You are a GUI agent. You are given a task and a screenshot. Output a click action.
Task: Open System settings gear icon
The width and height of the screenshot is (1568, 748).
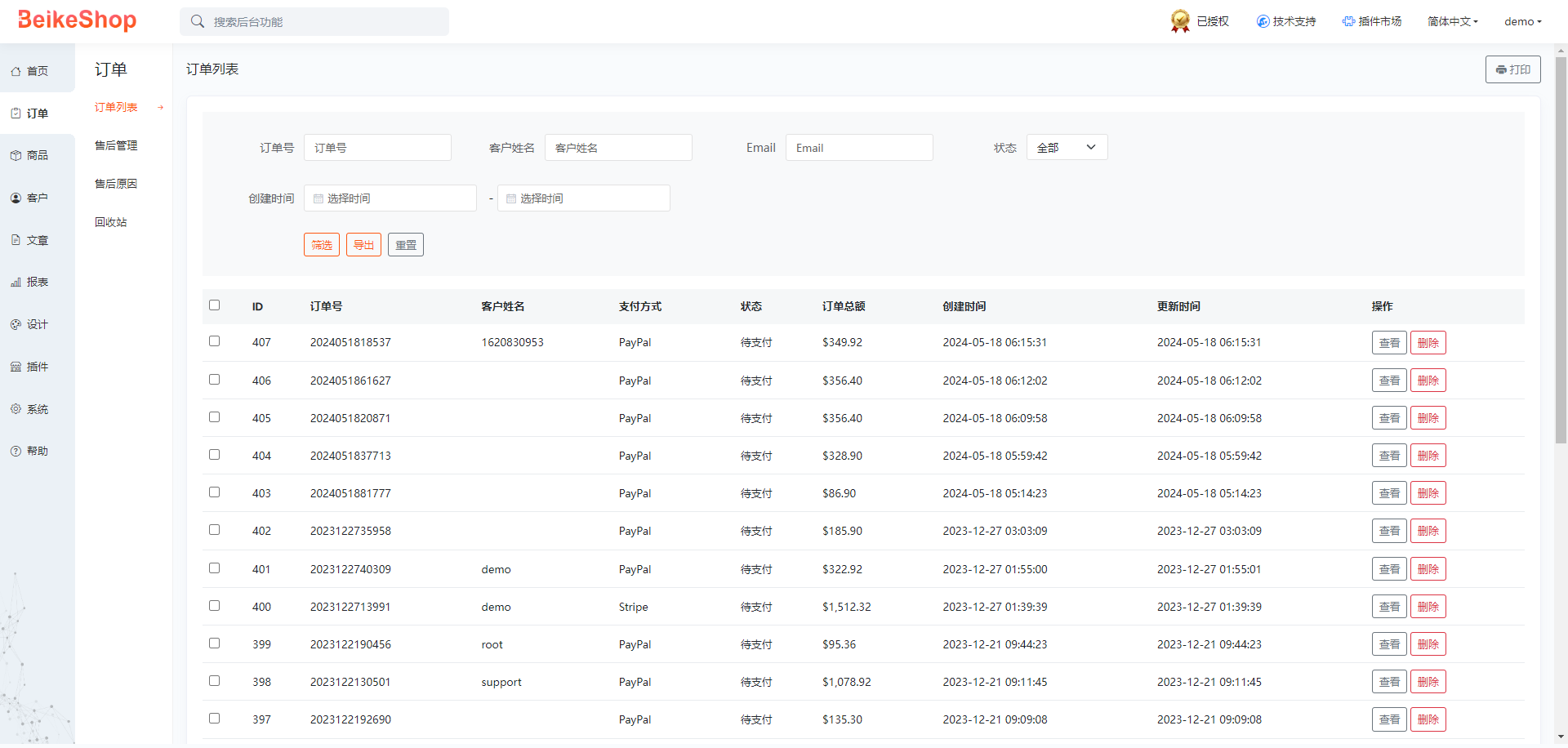coord(16,409)
